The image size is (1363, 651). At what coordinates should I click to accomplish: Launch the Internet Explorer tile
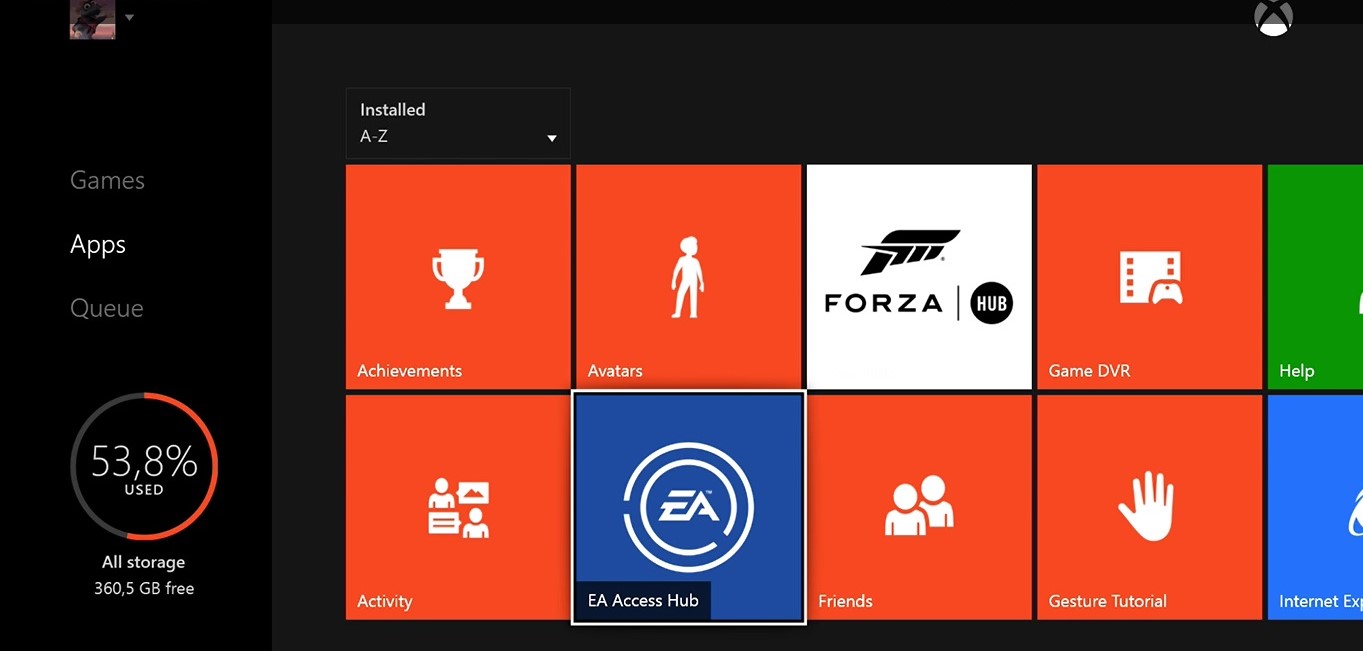coord(1315,507)
